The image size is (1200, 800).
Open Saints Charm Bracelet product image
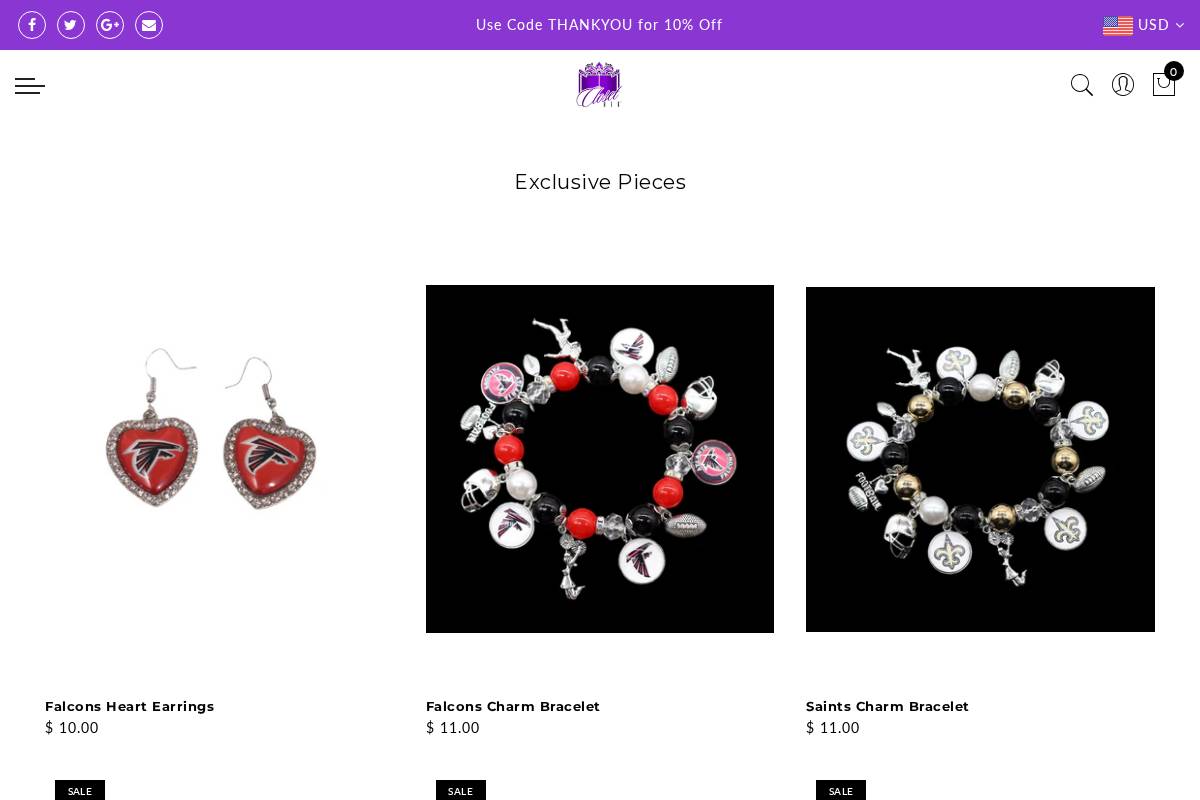(980, 459)
